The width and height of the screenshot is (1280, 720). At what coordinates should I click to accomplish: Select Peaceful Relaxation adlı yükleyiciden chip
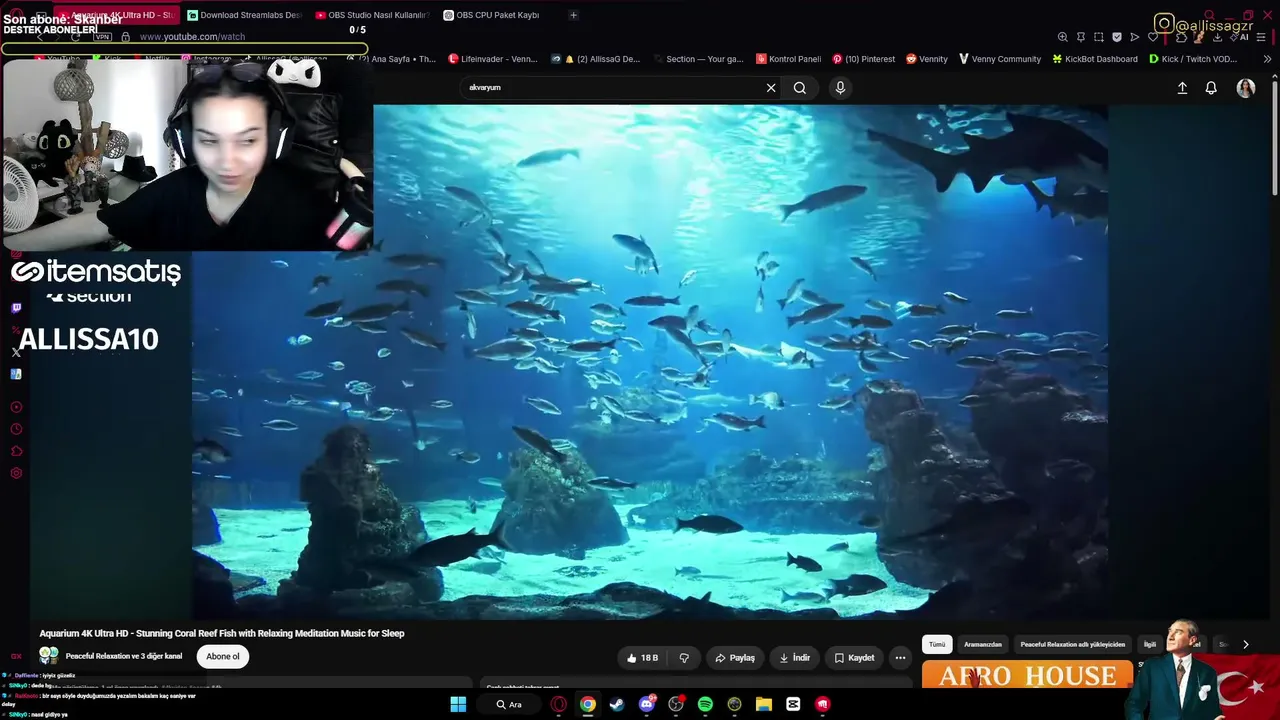1073,645
